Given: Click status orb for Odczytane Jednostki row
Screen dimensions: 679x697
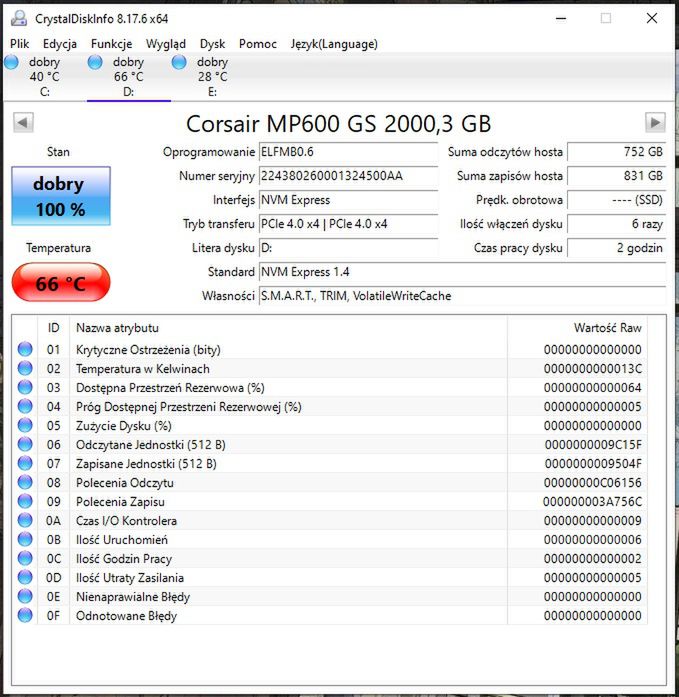Looking at the screenshot, I should [x=25, y=445].
